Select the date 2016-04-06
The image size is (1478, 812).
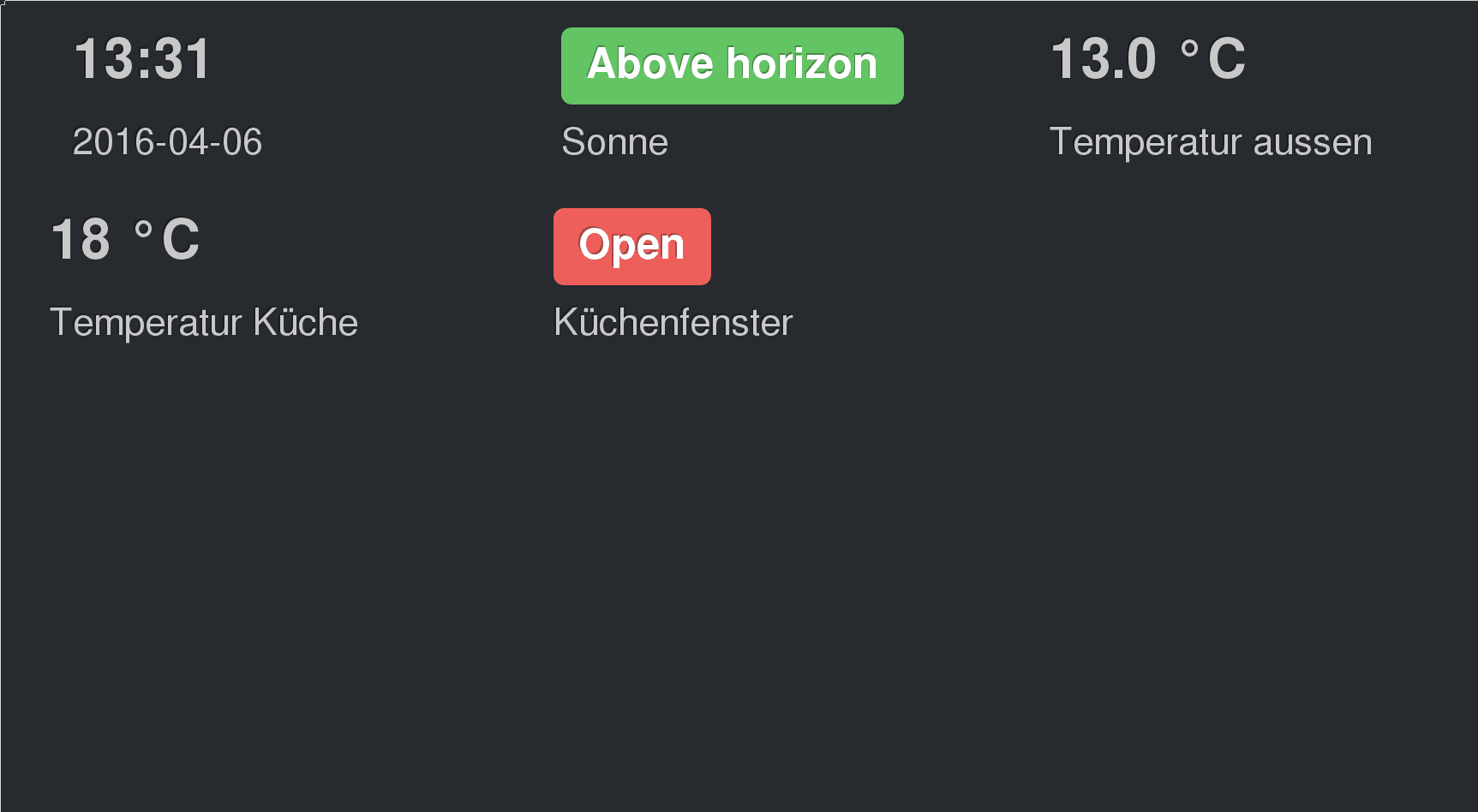(167, 142)
